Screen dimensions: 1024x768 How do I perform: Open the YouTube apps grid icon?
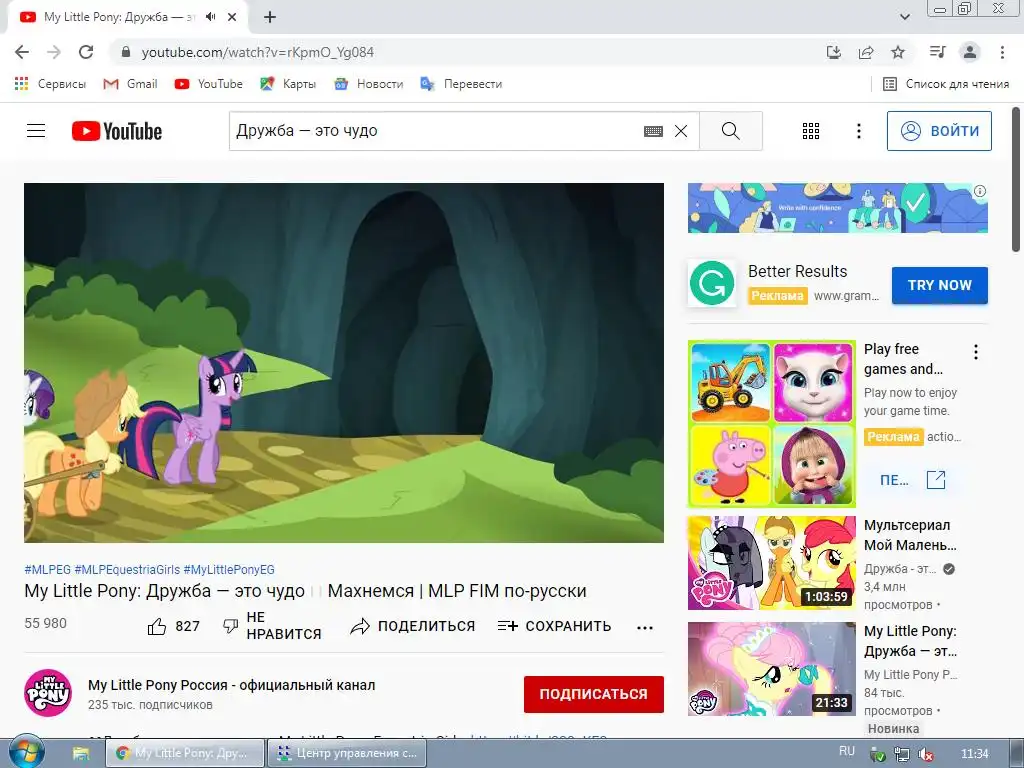tap(810, 131)
